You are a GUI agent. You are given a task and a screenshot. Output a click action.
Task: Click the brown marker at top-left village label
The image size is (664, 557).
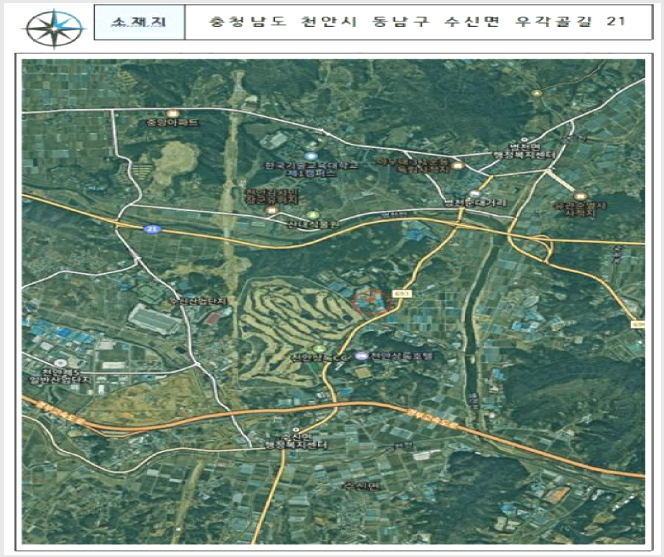(172, 114)
